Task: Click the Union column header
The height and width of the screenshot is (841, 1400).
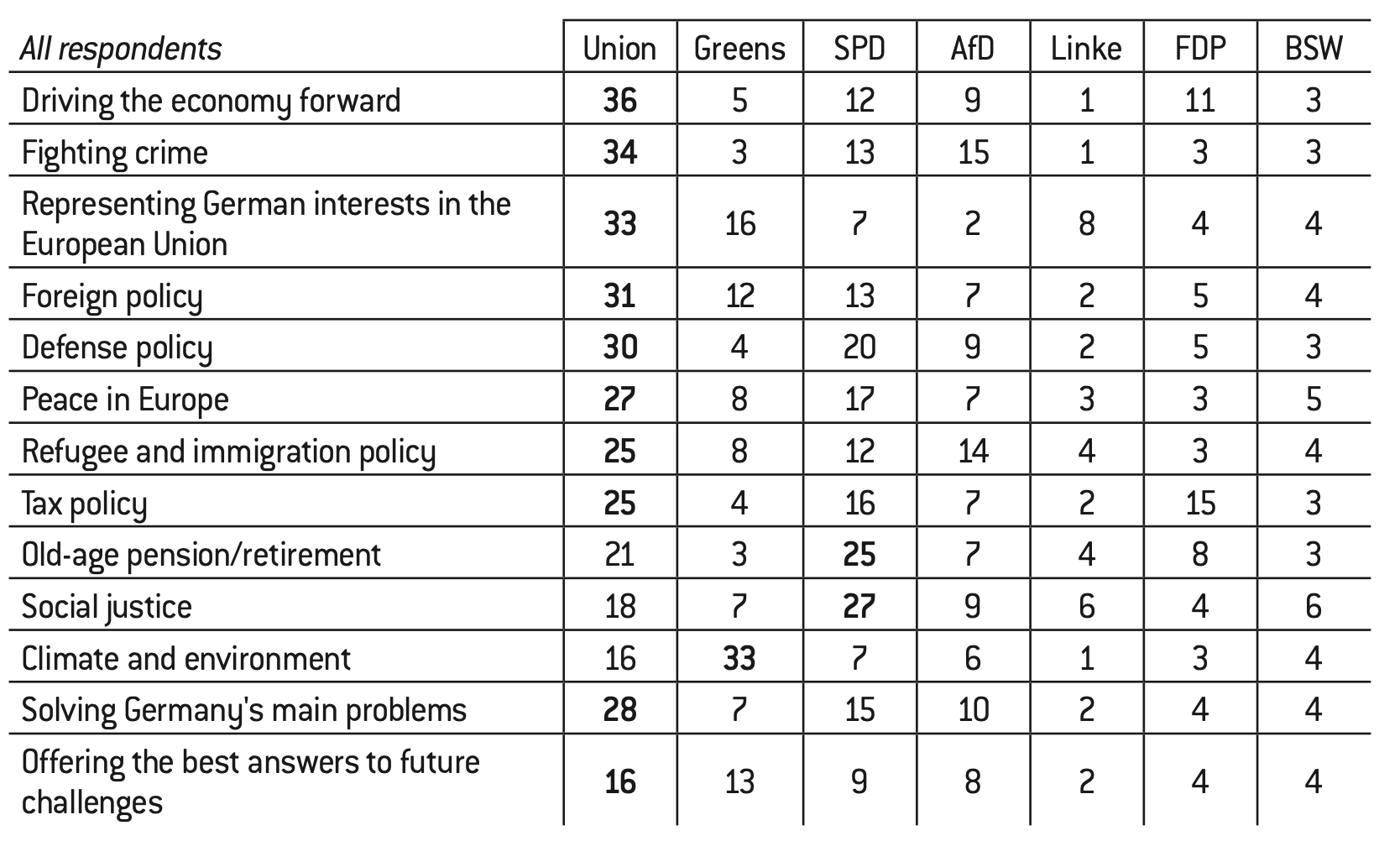Action: tap(619, 49)
